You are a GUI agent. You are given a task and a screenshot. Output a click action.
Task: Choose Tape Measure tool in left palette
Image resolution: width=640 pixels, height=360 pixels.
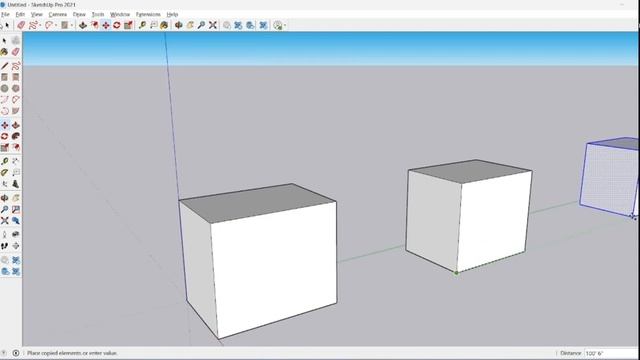pyautogui.click(x=4, y=161)
